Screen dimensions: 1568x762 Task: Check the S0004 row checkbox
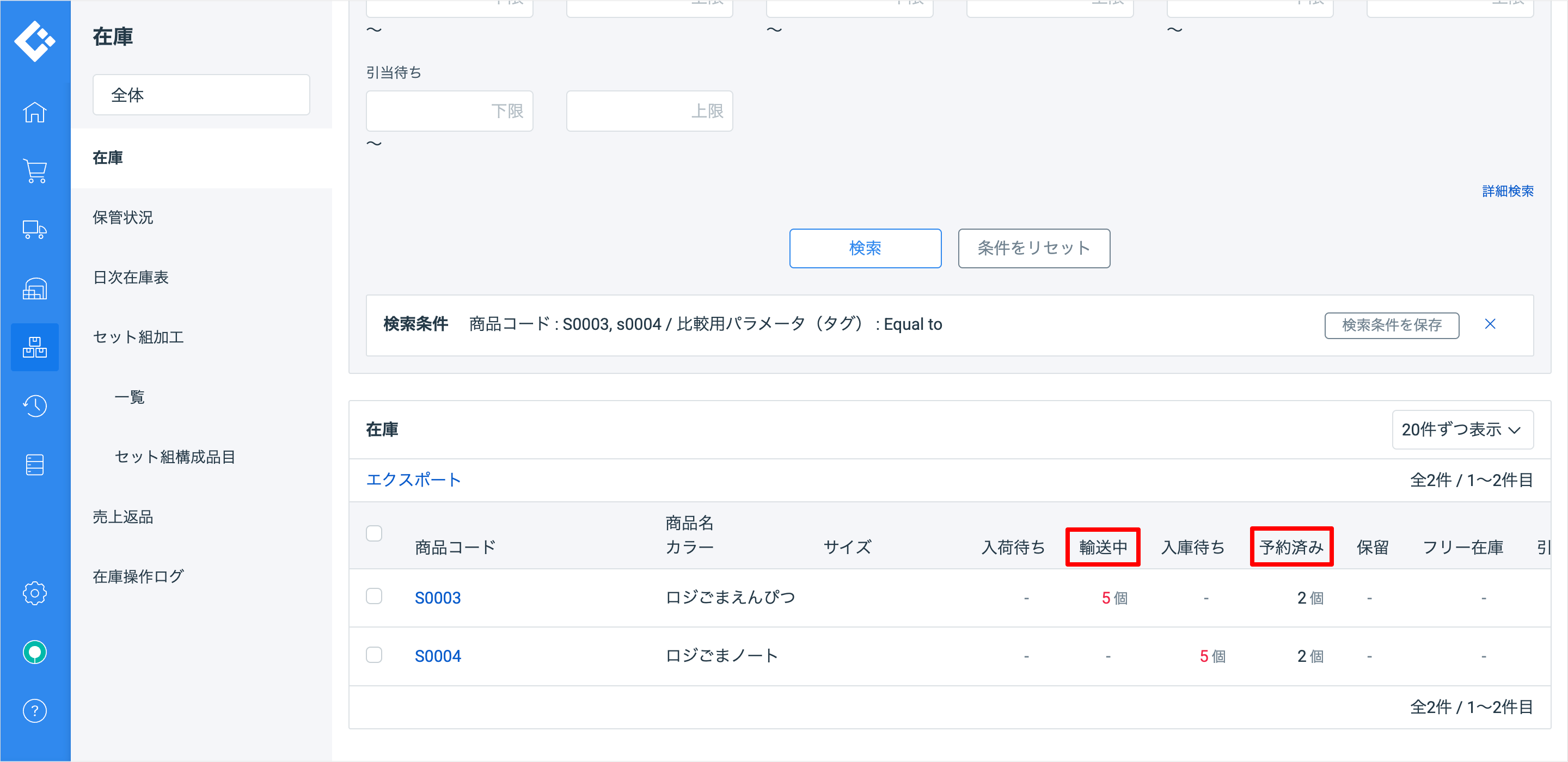coord(375,655)
